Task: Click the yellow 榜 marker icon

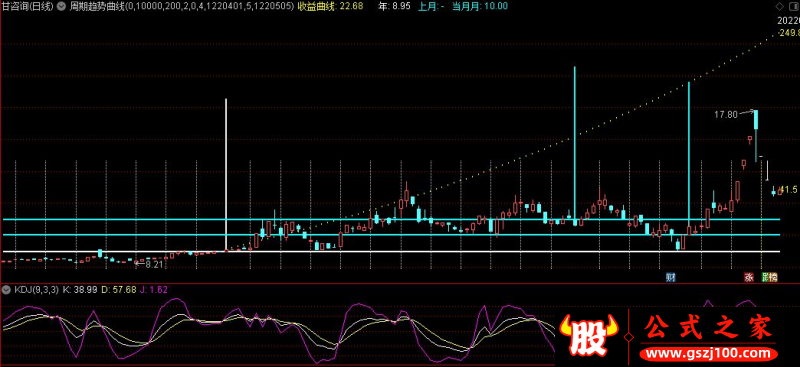Action: point(773,277)
